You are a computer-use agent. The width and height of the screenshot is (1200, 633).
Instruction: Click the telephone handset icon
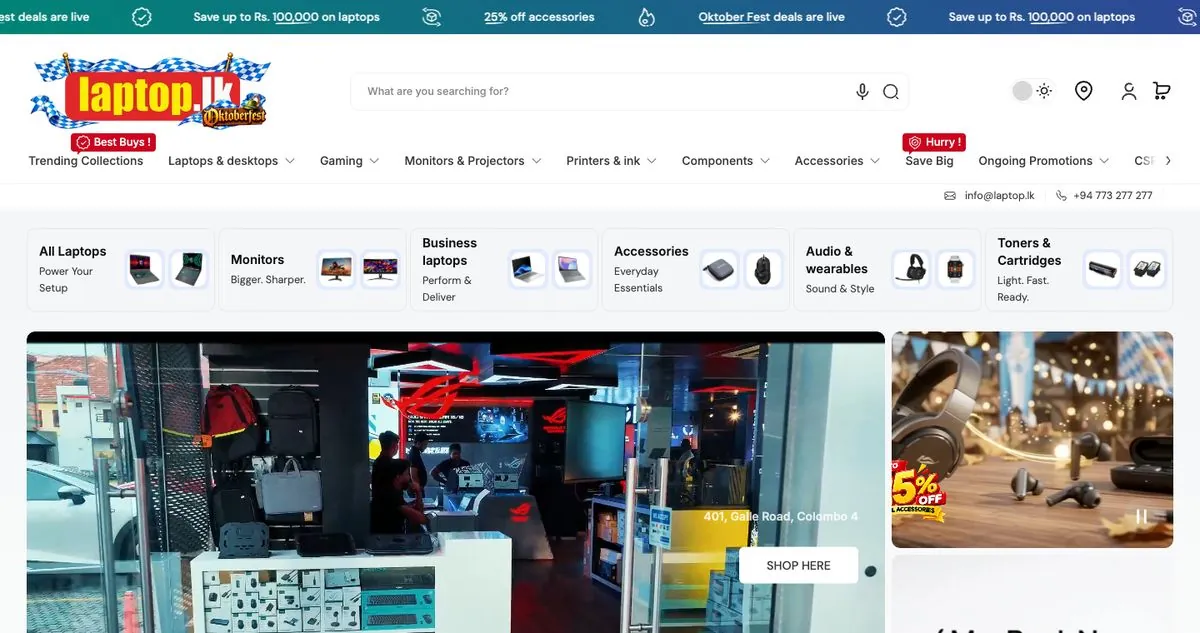(1061, 196)
